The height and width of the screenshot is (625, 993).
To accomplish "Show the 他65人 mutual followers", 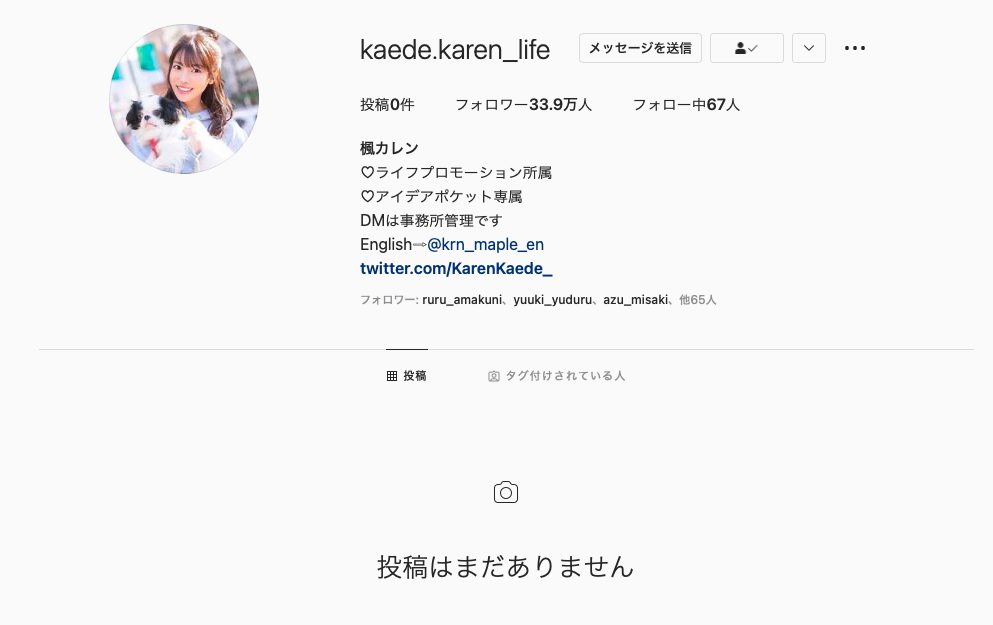I will [x=697, y=300].
